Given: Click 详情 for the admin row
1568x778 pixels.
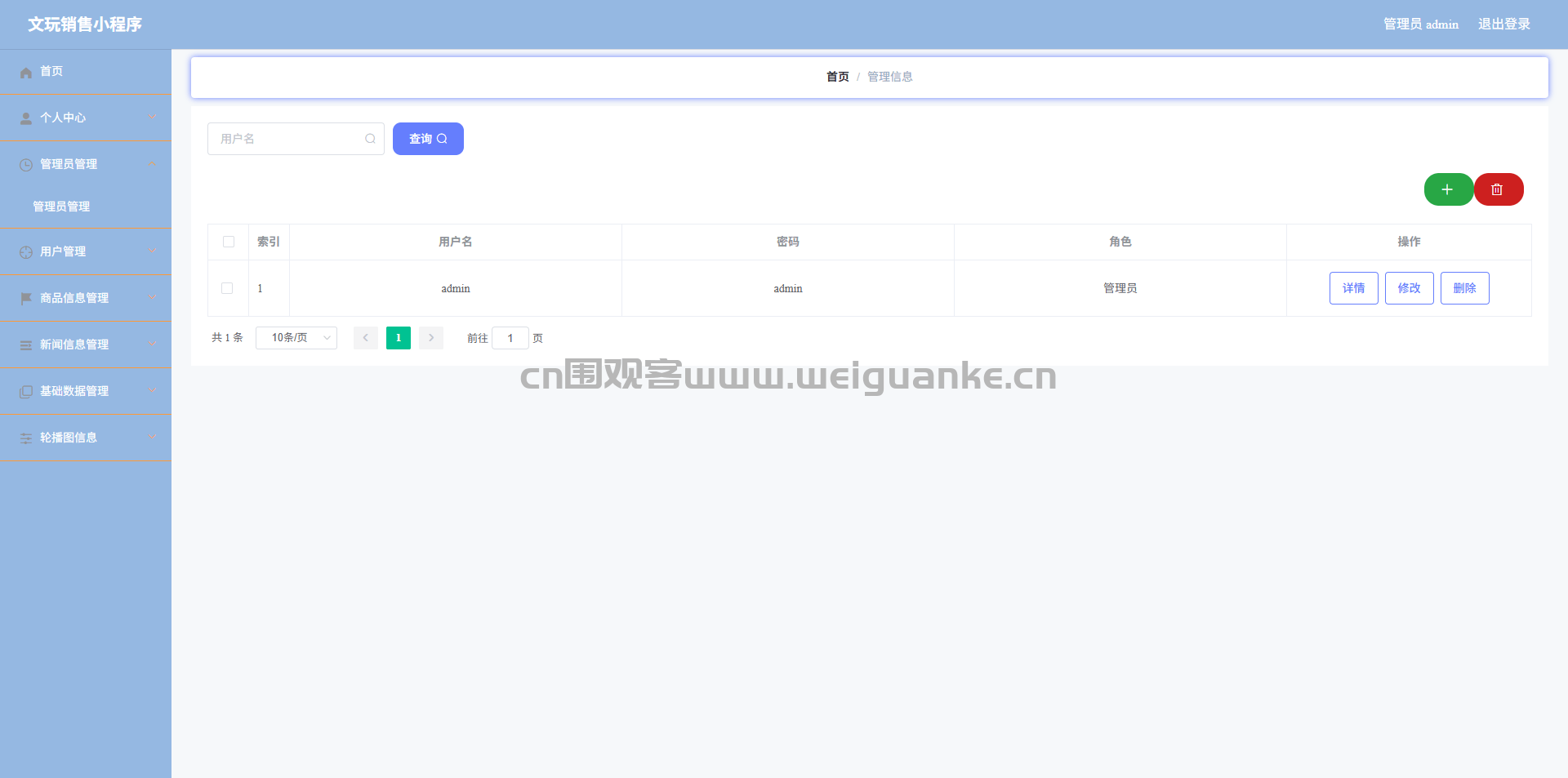Looking at the screenshot, I should [1354, 288].
